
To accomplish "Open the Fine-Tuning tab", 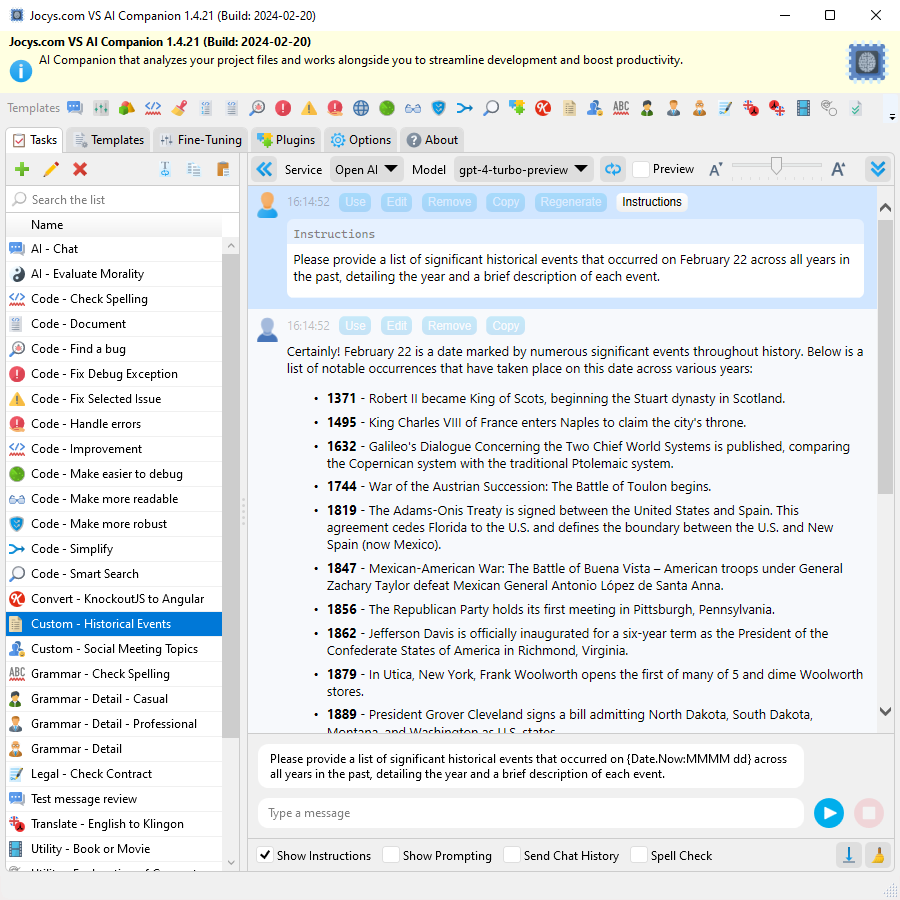I will click(200, 139).
